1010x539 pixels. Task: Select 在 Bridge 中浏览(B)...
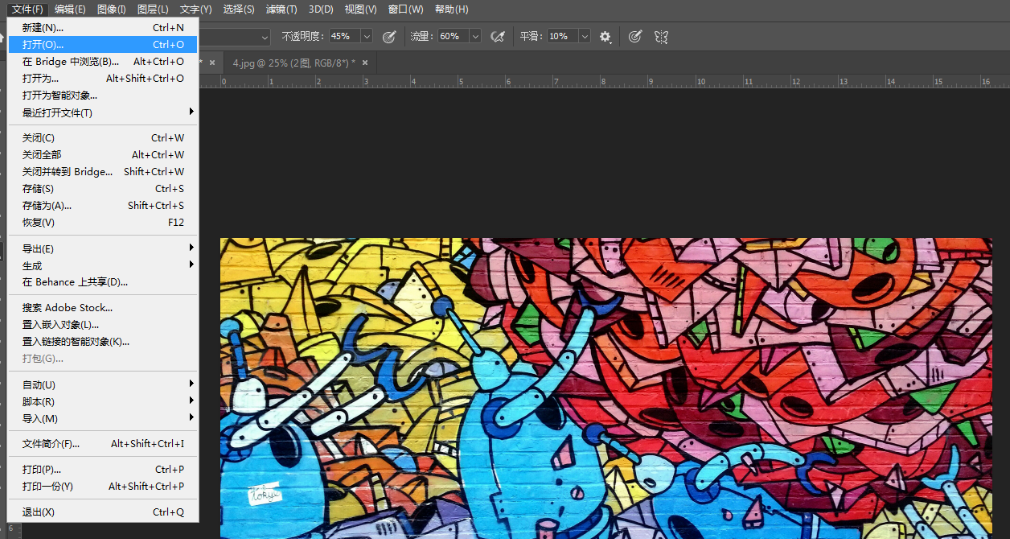click(102, 62)
